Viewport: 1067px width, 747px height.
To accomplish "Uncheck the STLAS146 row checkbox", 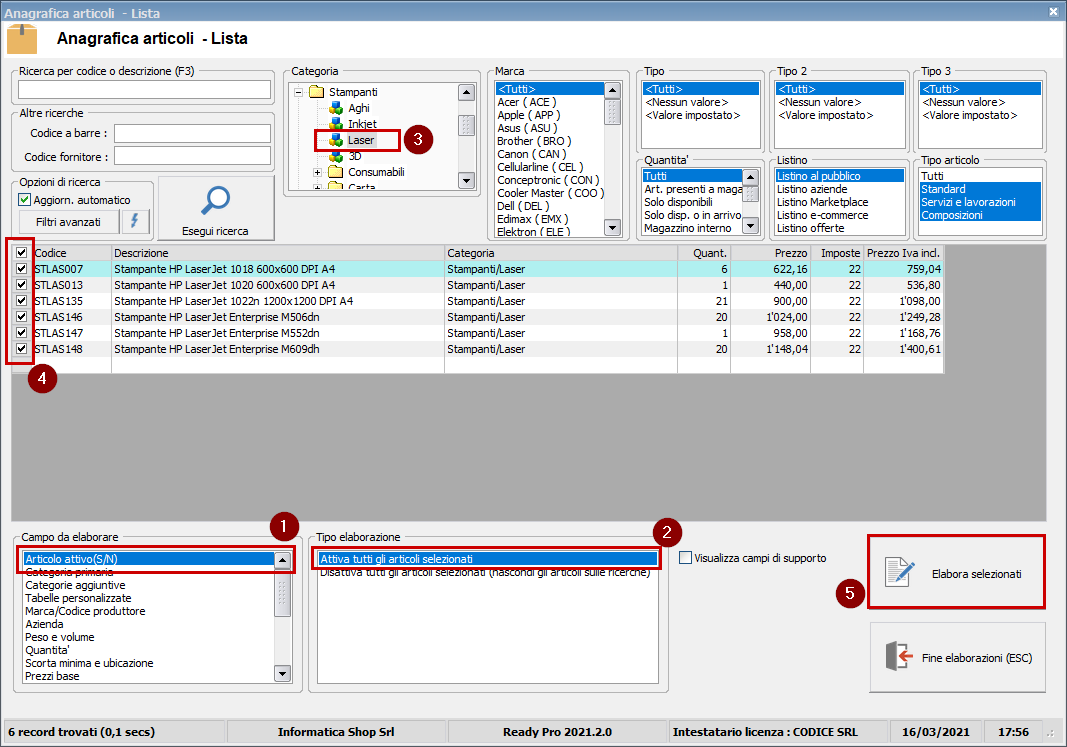I will [21, 316].
